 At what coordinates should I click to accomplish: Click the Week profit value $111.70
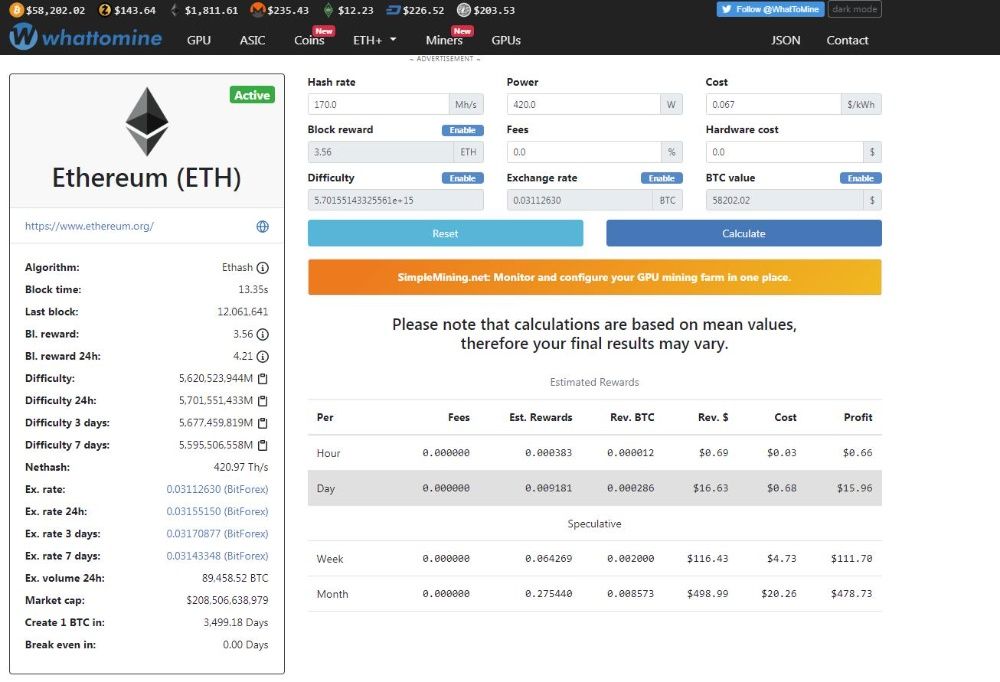(x=851, y=559)
